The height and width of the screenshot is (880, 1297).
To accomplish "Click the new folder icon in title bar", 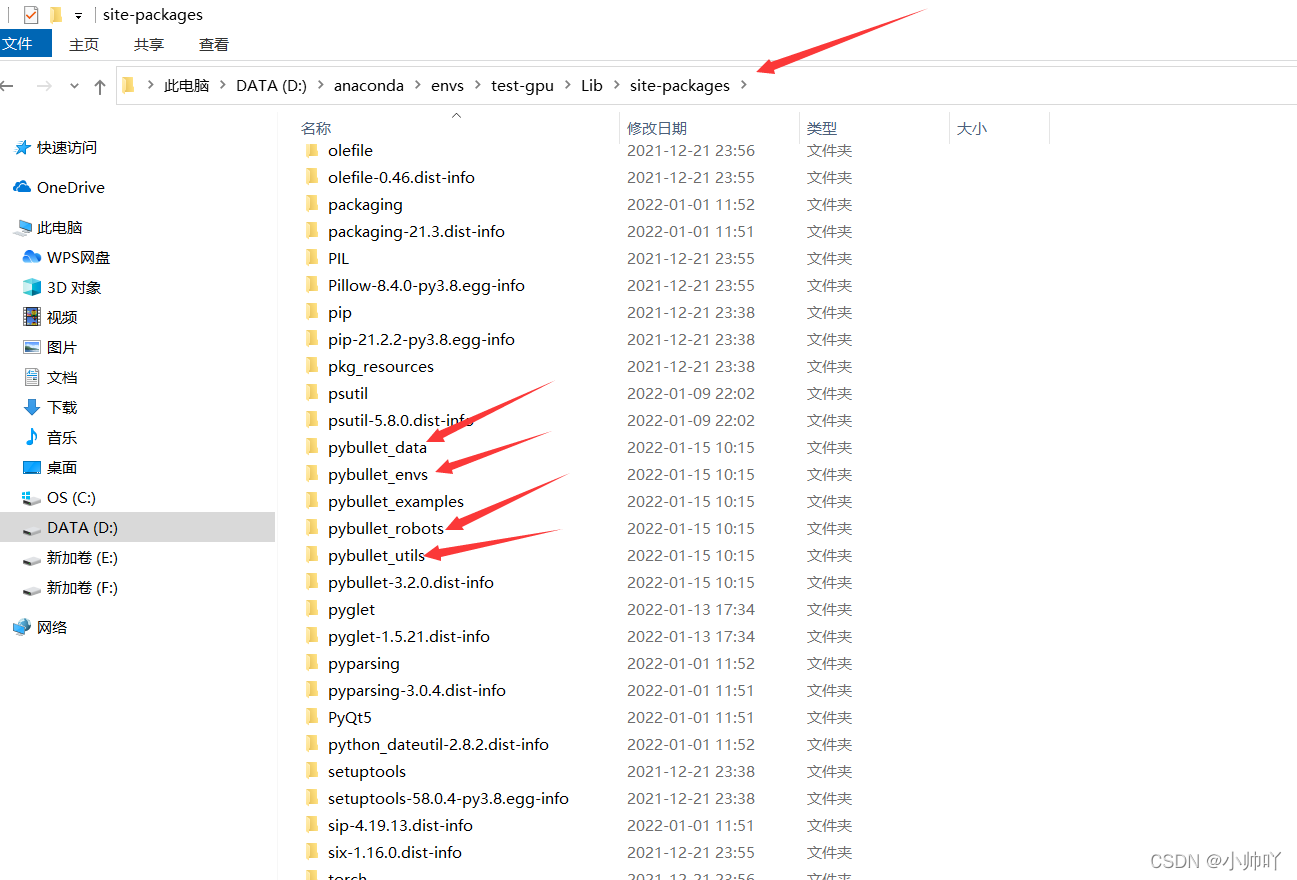I will [x=56, y=15].
